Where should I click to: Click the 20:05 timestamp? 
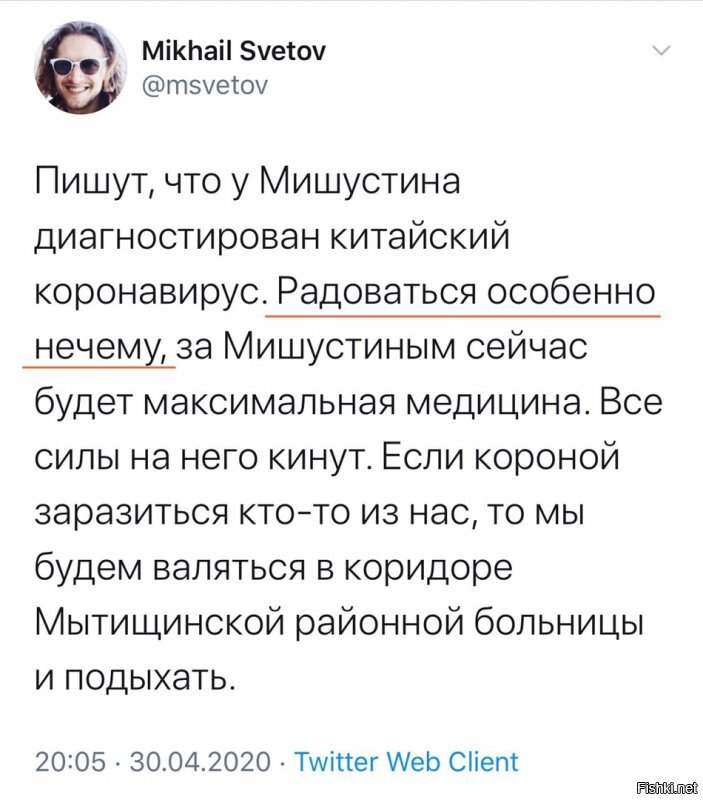pyautogui.click(x=71, y=762)
